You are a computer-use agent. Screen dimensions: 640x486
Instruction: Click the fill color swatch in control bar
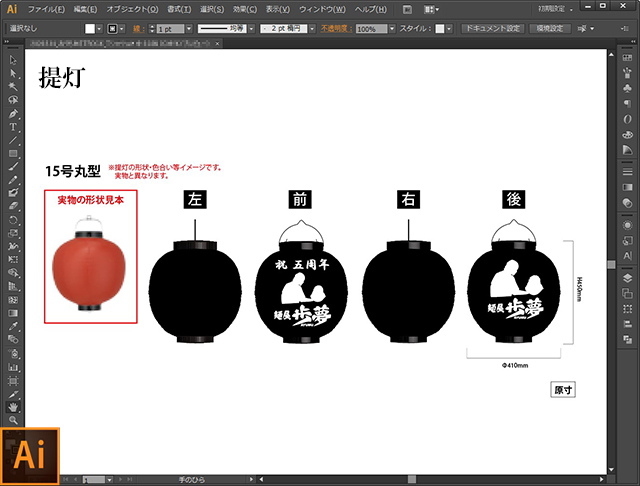tap(89, 29)
